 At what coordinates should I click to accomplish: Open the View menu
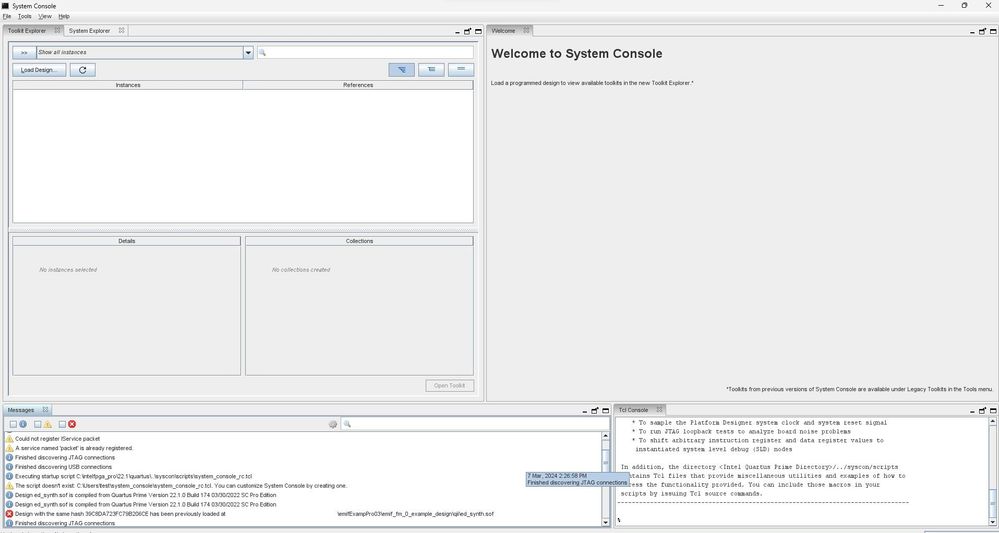click(x=45, y=16)
